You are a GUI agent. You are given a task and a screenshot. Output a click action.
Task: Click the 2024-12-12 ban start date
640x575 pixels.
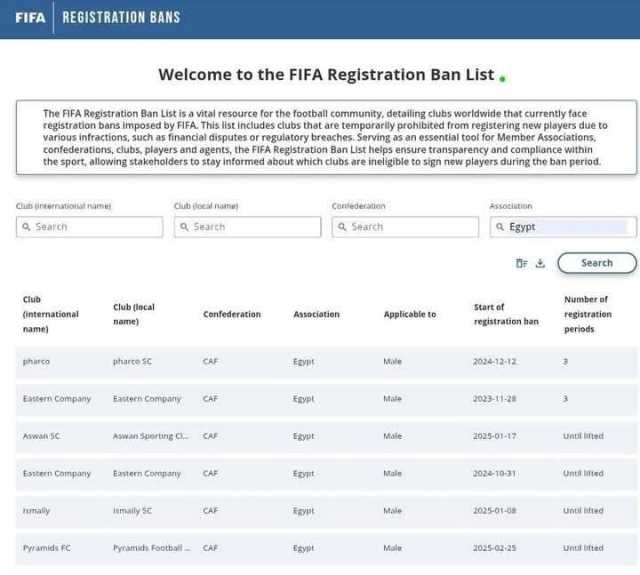tap(495, 362)
